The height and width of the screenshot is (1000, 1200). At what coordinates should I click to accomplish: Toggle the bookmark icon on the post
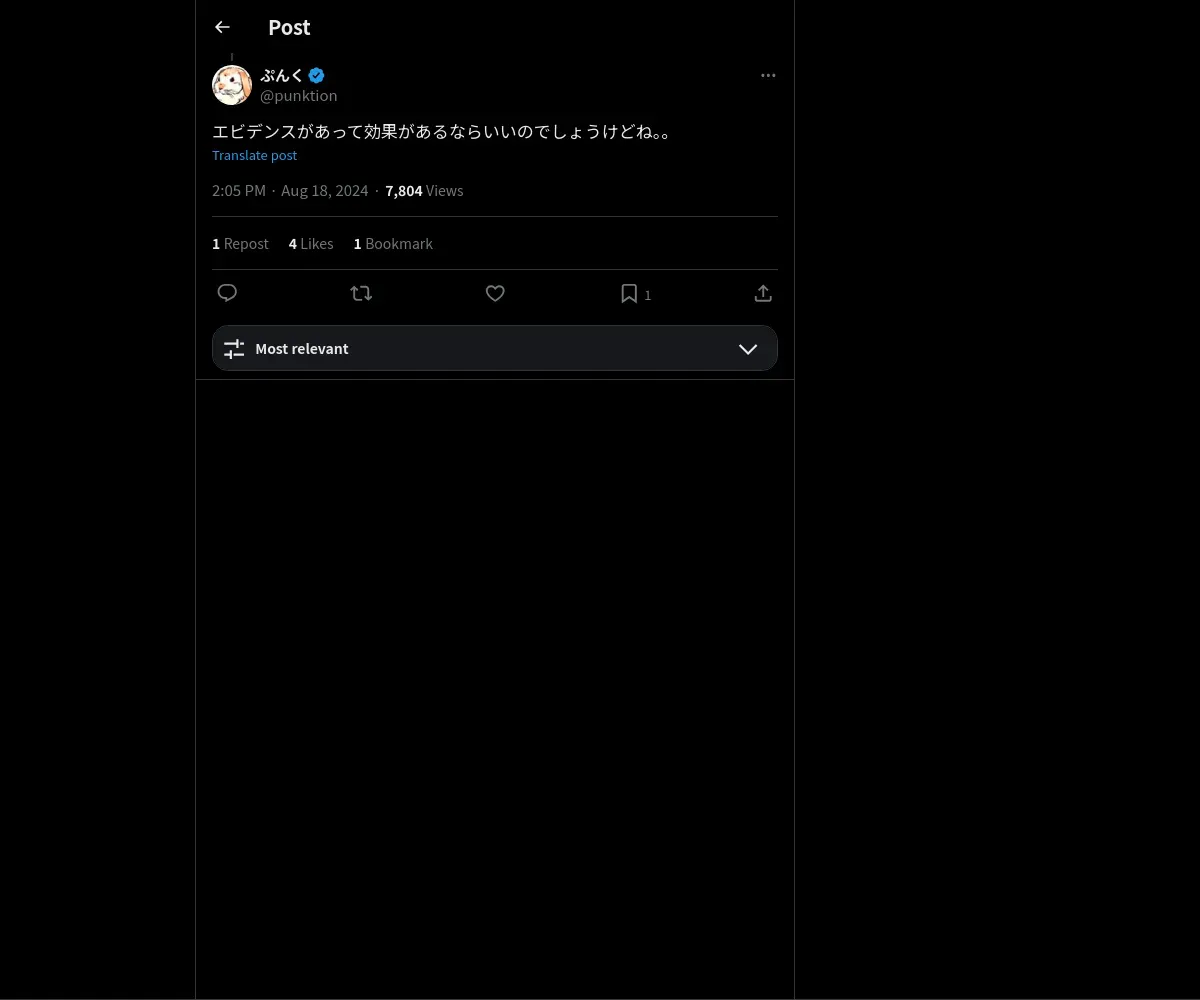click(x=629, y=293)
